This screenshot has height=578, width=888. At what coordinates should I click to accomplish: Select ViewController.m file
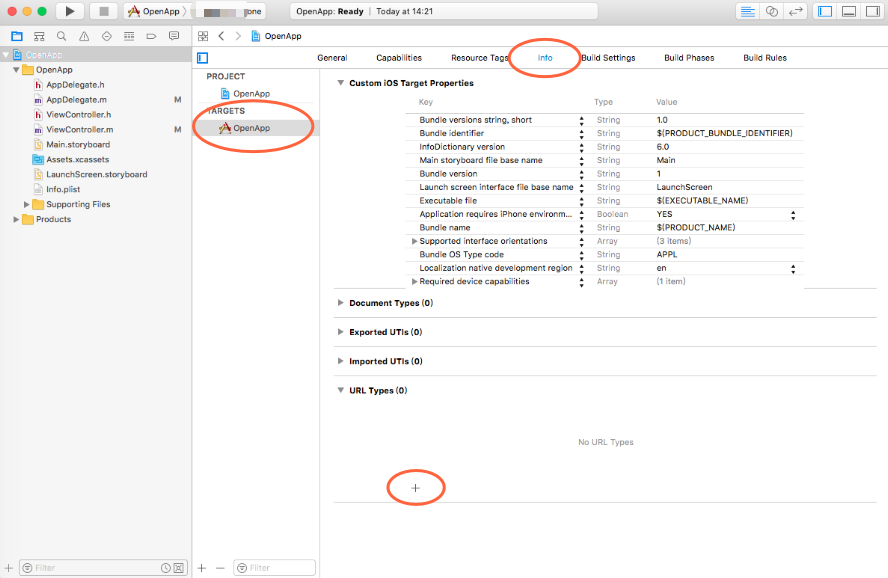[x=80, y=130]
